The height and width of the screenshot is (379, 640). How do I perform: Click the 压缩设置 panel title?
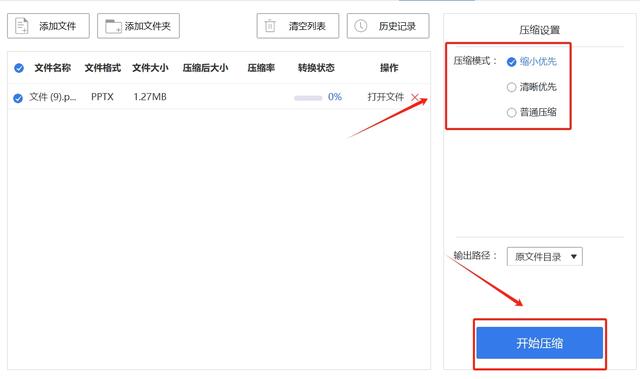(x=540, y=30)
